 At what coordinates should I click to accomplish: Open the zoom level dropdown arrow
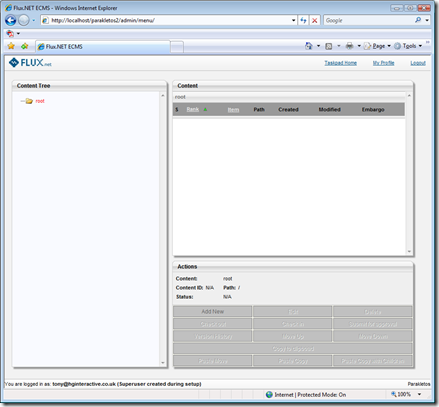coord(419,394)
